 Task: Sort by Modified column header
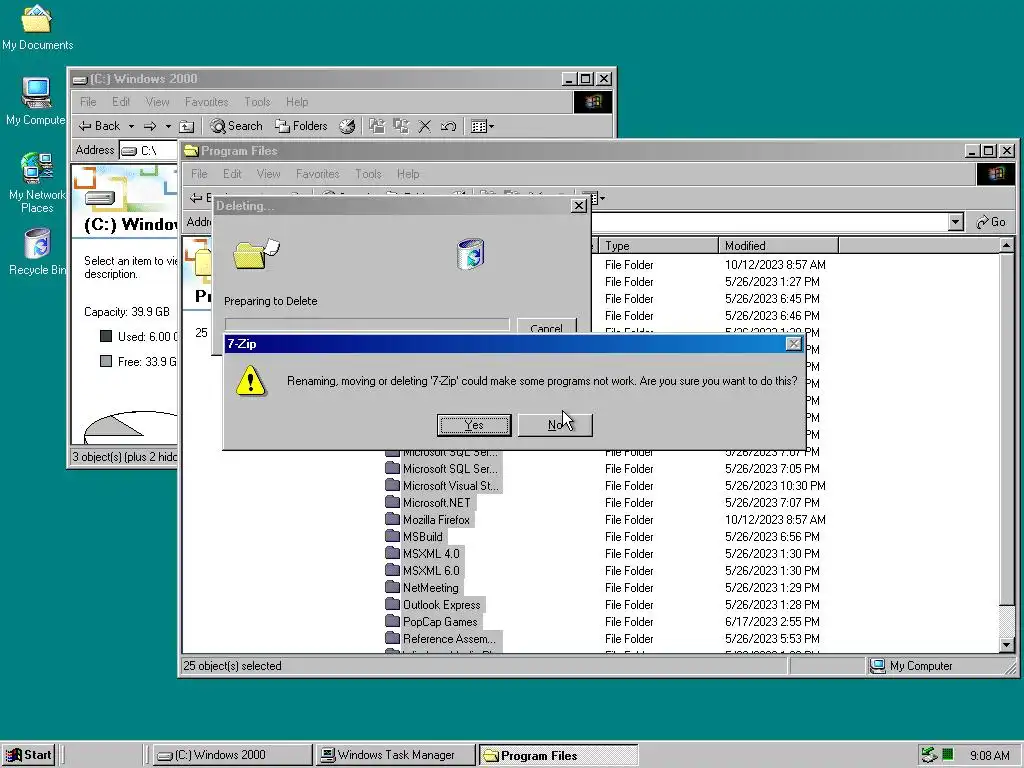778,246
